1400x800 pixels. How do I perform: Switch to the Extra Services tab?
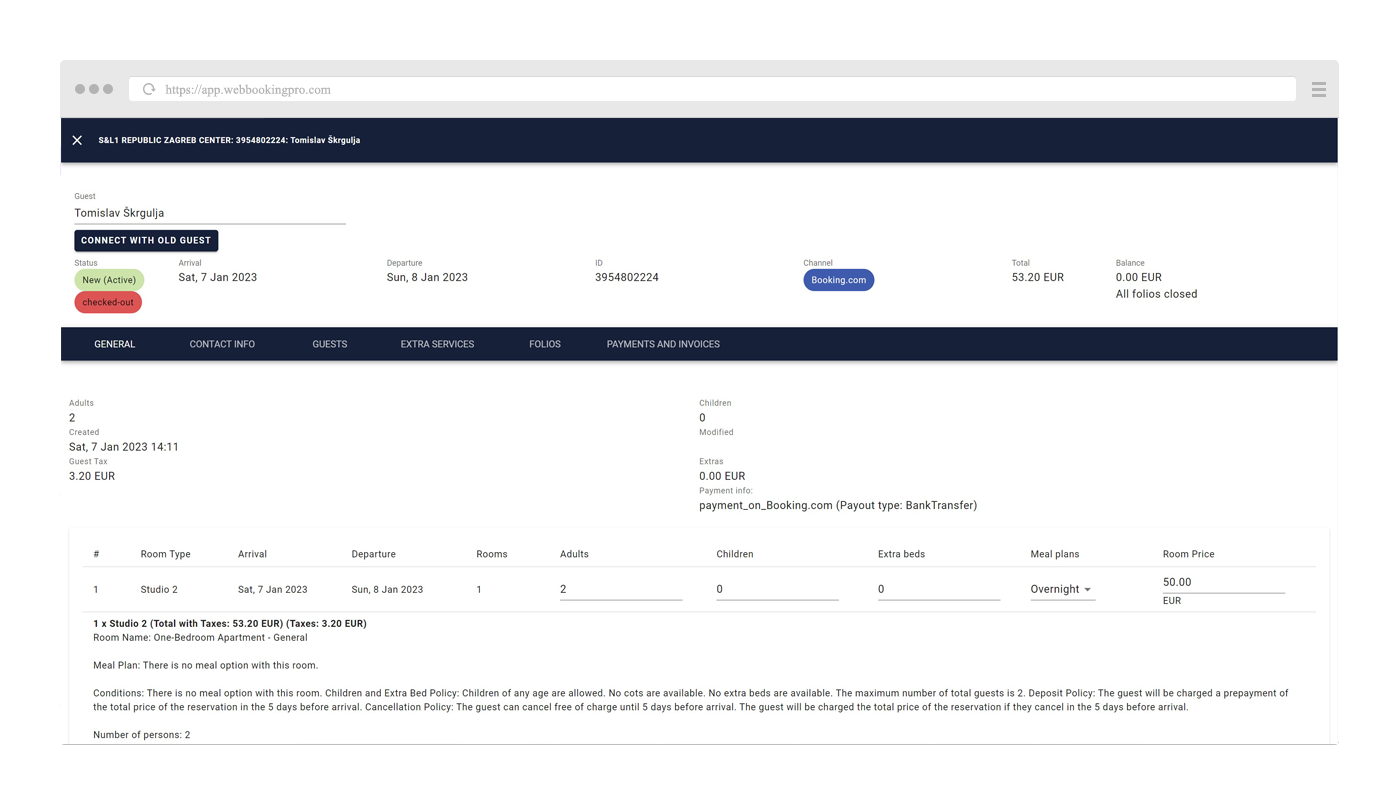click(437, 344)
